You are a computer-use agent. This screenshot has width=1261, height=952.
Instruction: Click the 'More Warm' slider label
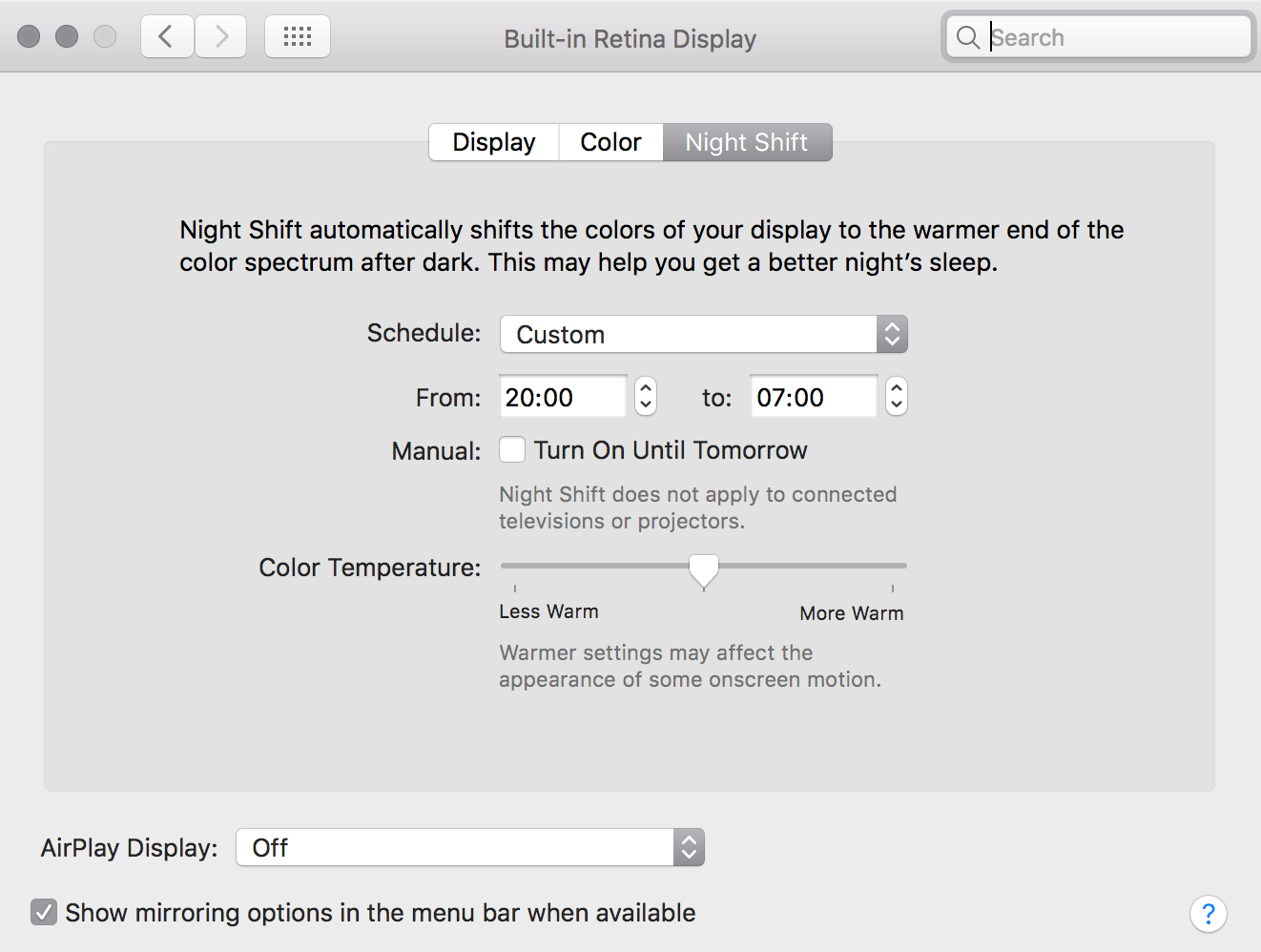click(x=852, y=613)
